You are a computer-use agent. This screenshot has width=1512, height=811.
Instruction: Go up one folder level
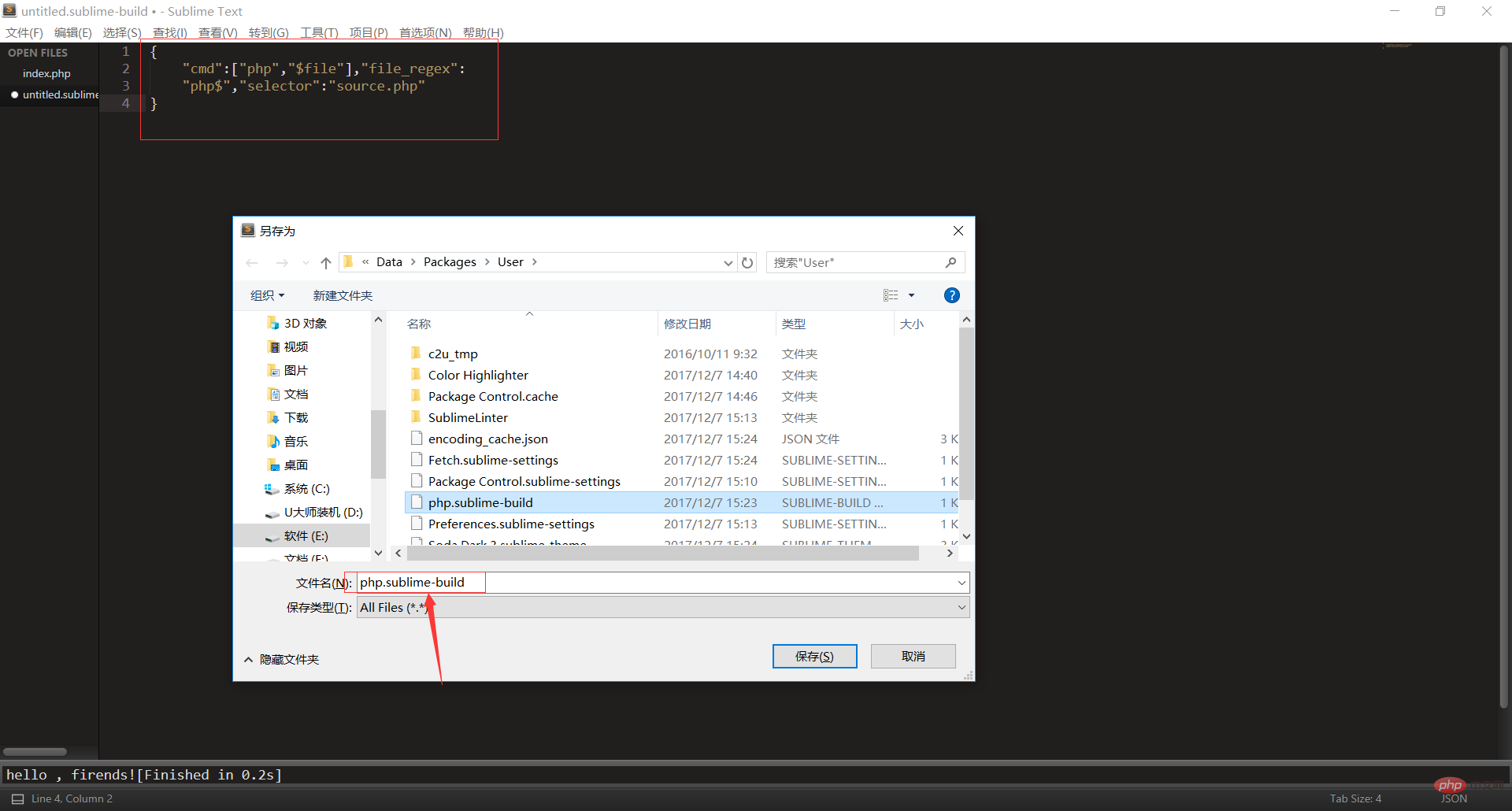coord(326,263)
